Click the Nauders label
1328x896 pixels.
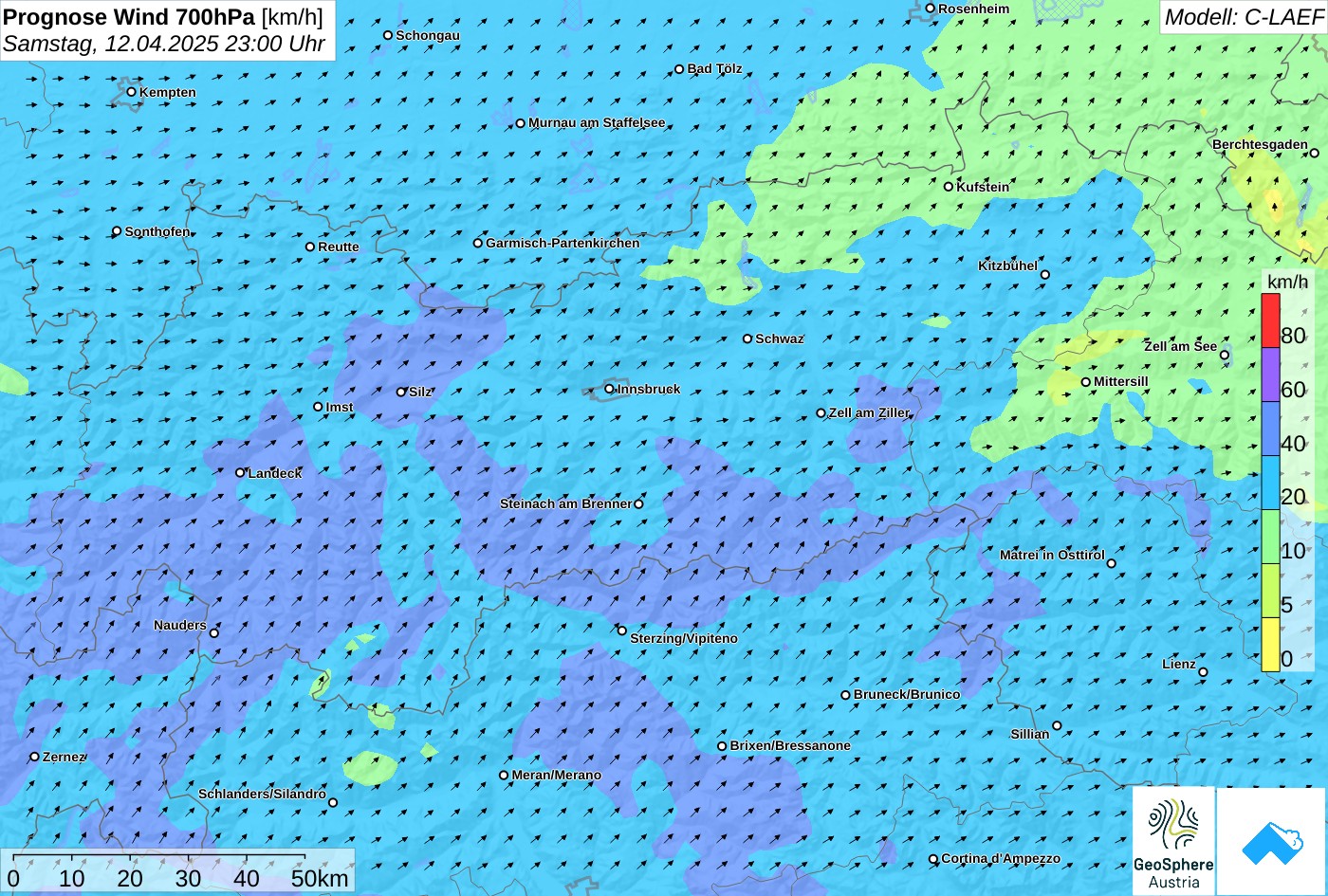tap(180, 625)
